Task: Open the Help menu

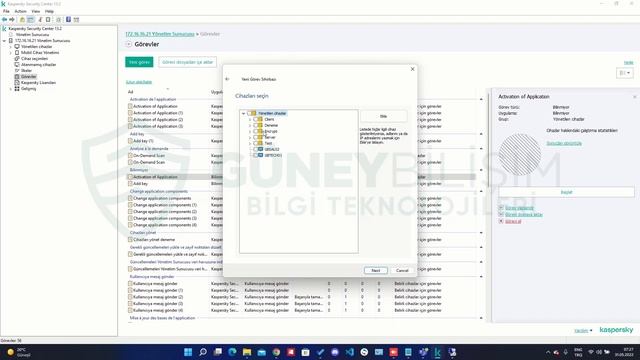Action: (x=49, y=11)
